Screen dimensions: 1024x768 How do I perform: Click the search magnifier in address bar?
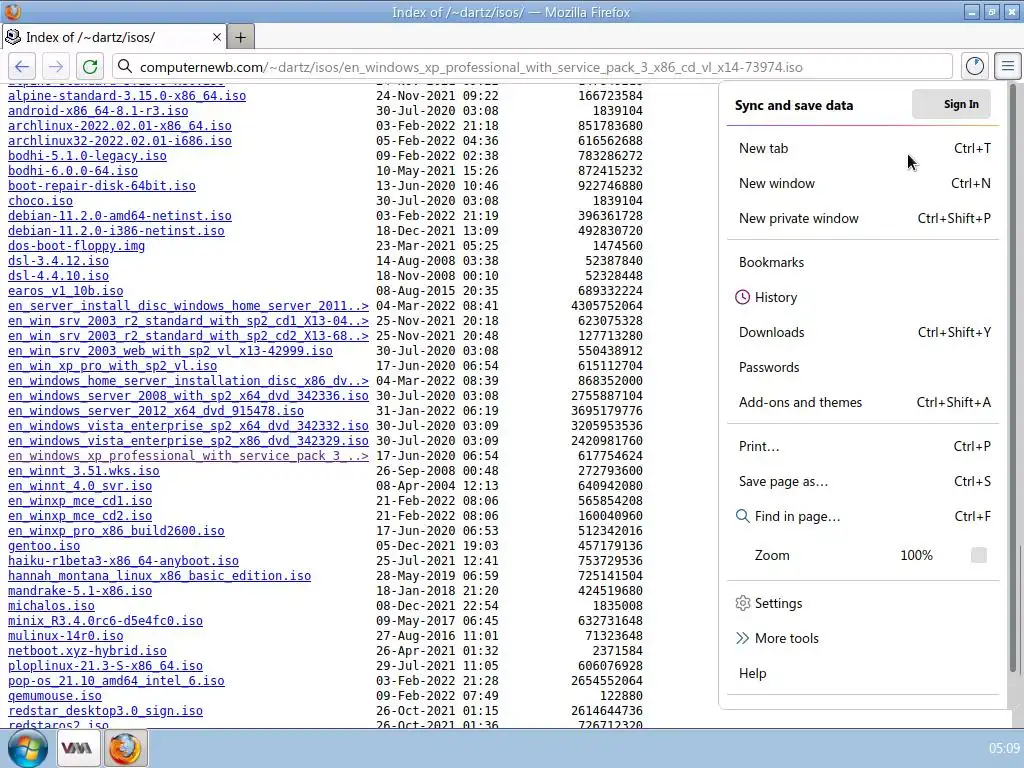pos(125,67)
